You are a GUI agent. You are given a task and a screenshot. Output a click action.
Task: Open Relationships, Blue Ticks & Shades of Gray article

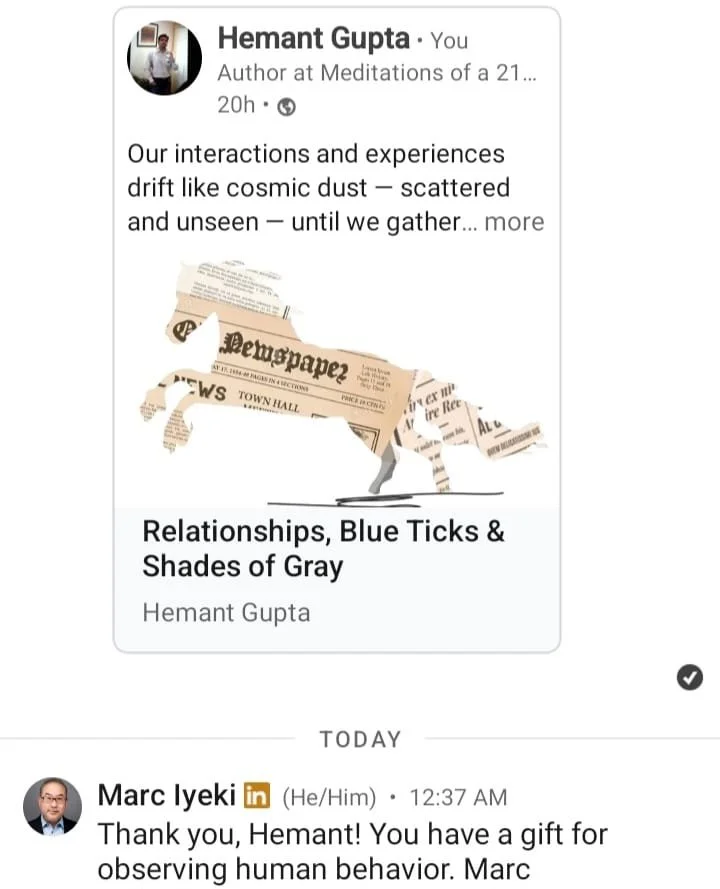click(x=323, y=548)
